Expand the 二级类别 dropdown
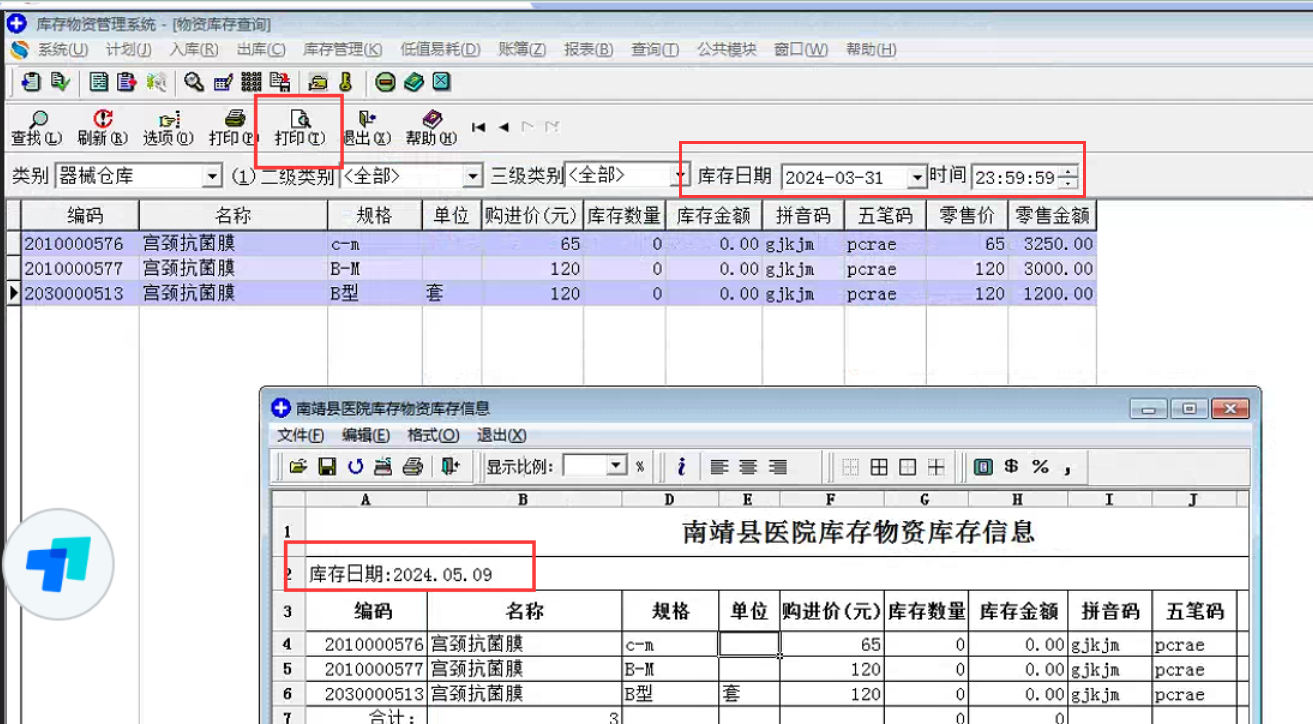This screenshot has width=1313, height=724. point(474,177)
